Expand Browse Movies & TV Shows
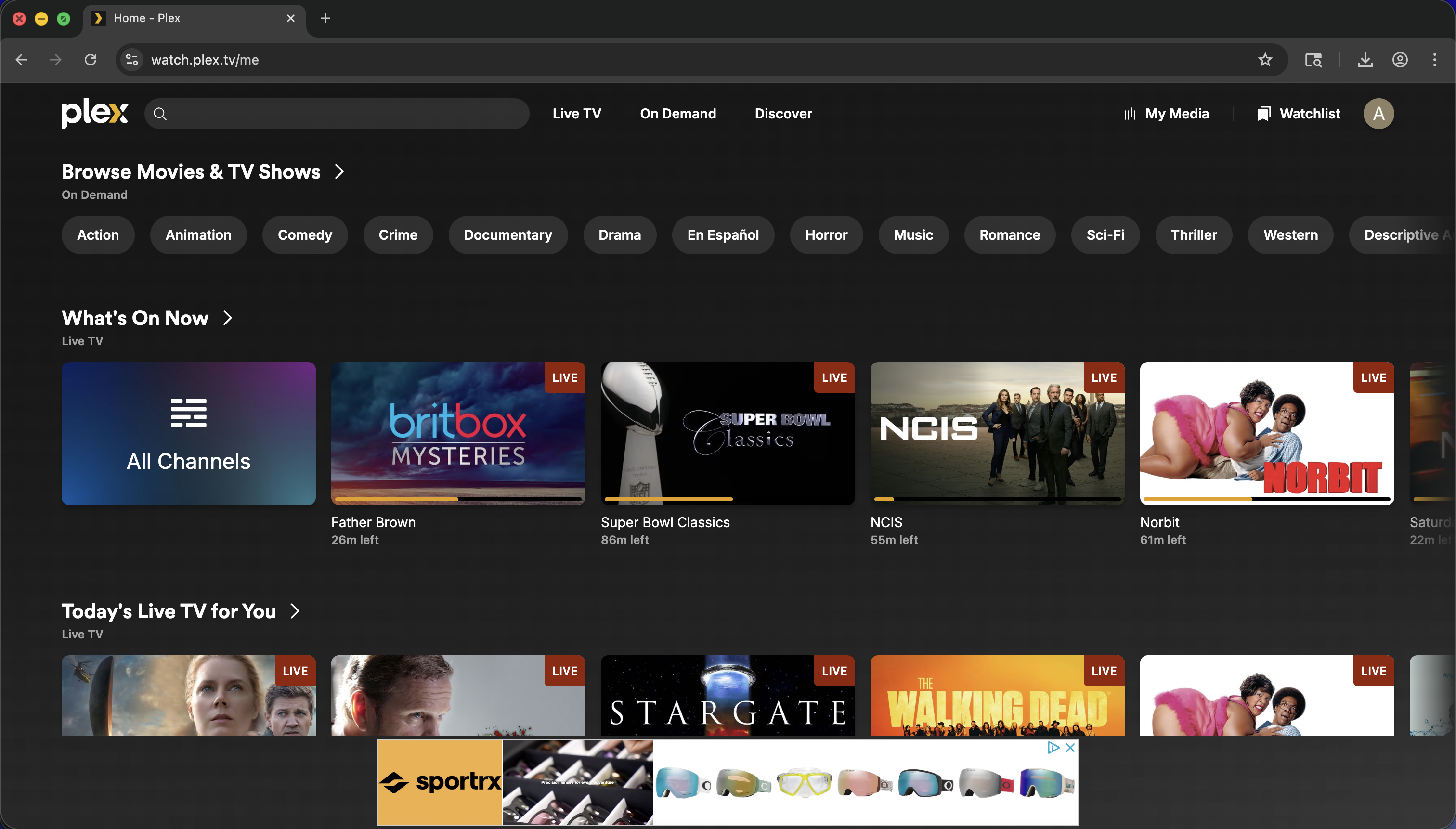Viewport: 1456px width, 829px height. click(339, 171)
